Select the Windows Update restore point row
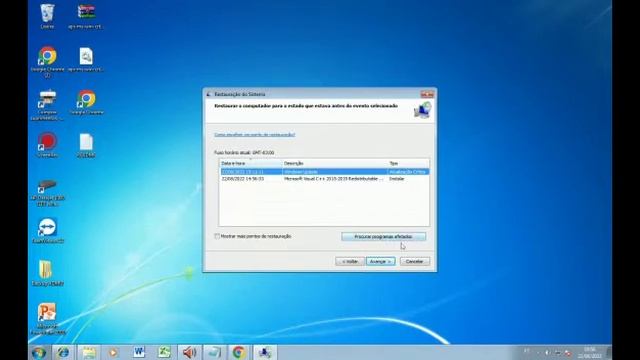This screenshot has height=360, width=640. click(324, 172)
